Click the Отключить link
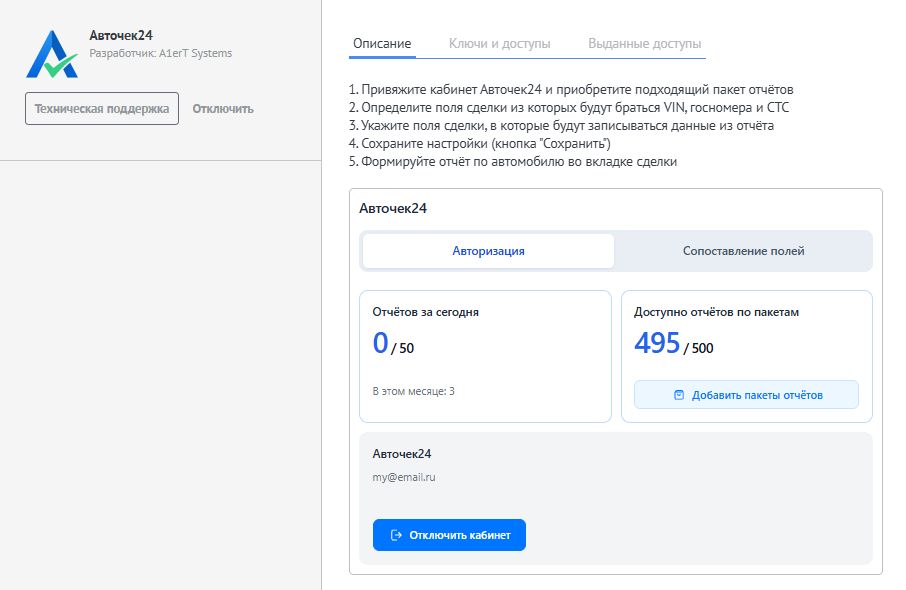906x590 pixels. tap(223, 109)
